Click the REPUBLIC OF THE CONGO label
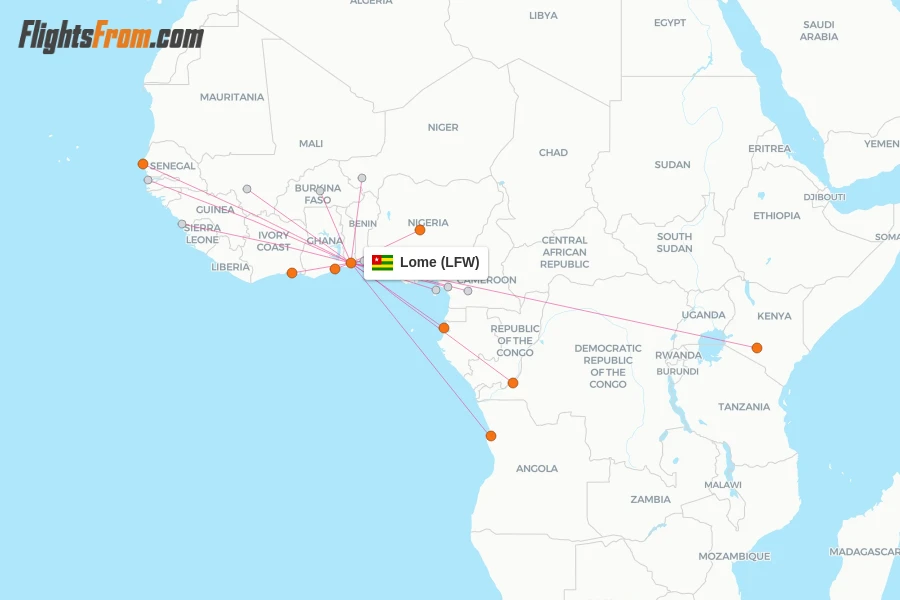Image resolution: width=900 pixels, height=600 pixels. (x=515, y=340)
